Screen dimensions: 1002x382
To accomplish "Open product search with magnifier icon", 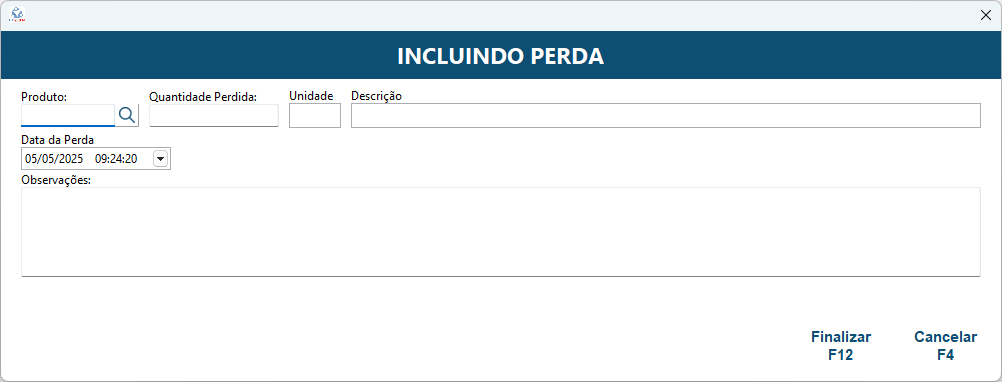I will coord(127,116).
